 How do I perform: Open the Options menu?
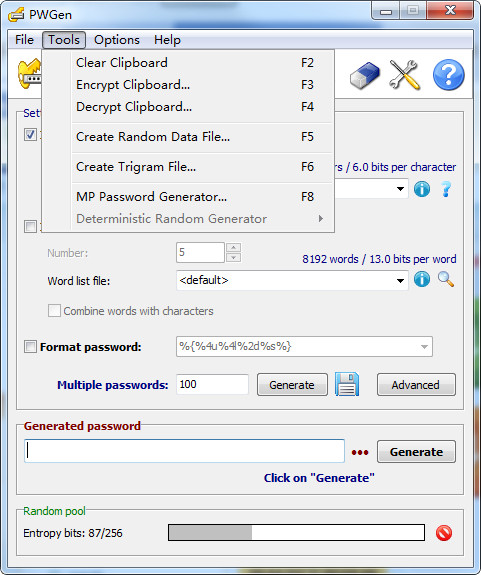(117, 40)
